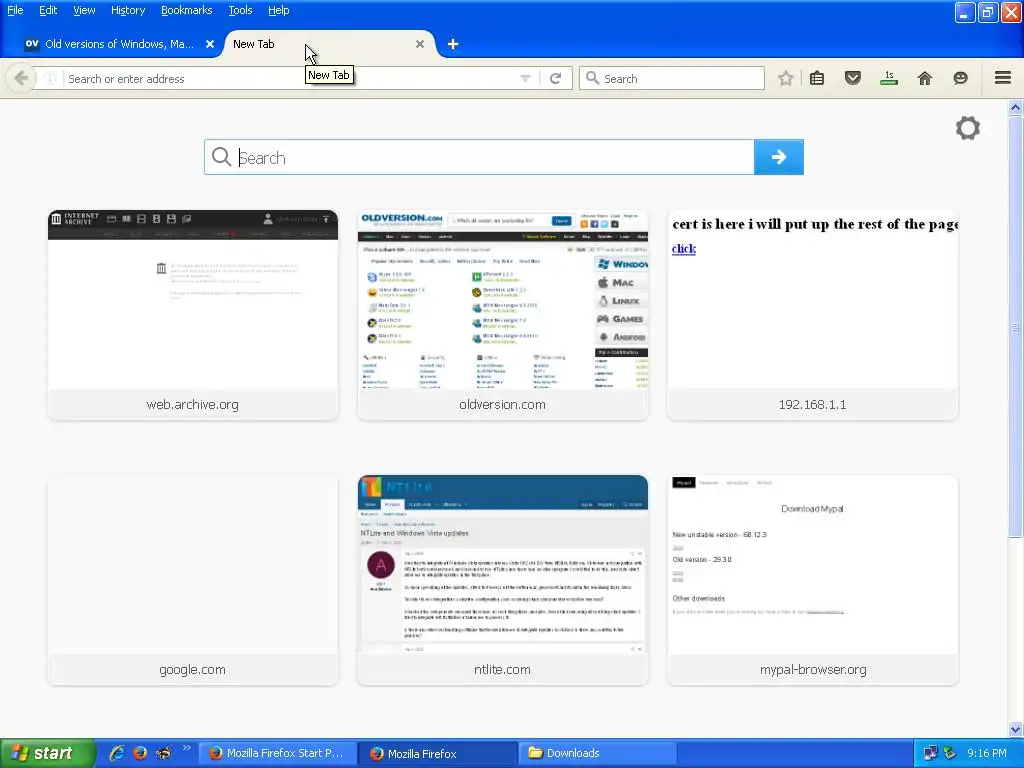Open the View menu

pyautogui.click(x=84, y=10)
